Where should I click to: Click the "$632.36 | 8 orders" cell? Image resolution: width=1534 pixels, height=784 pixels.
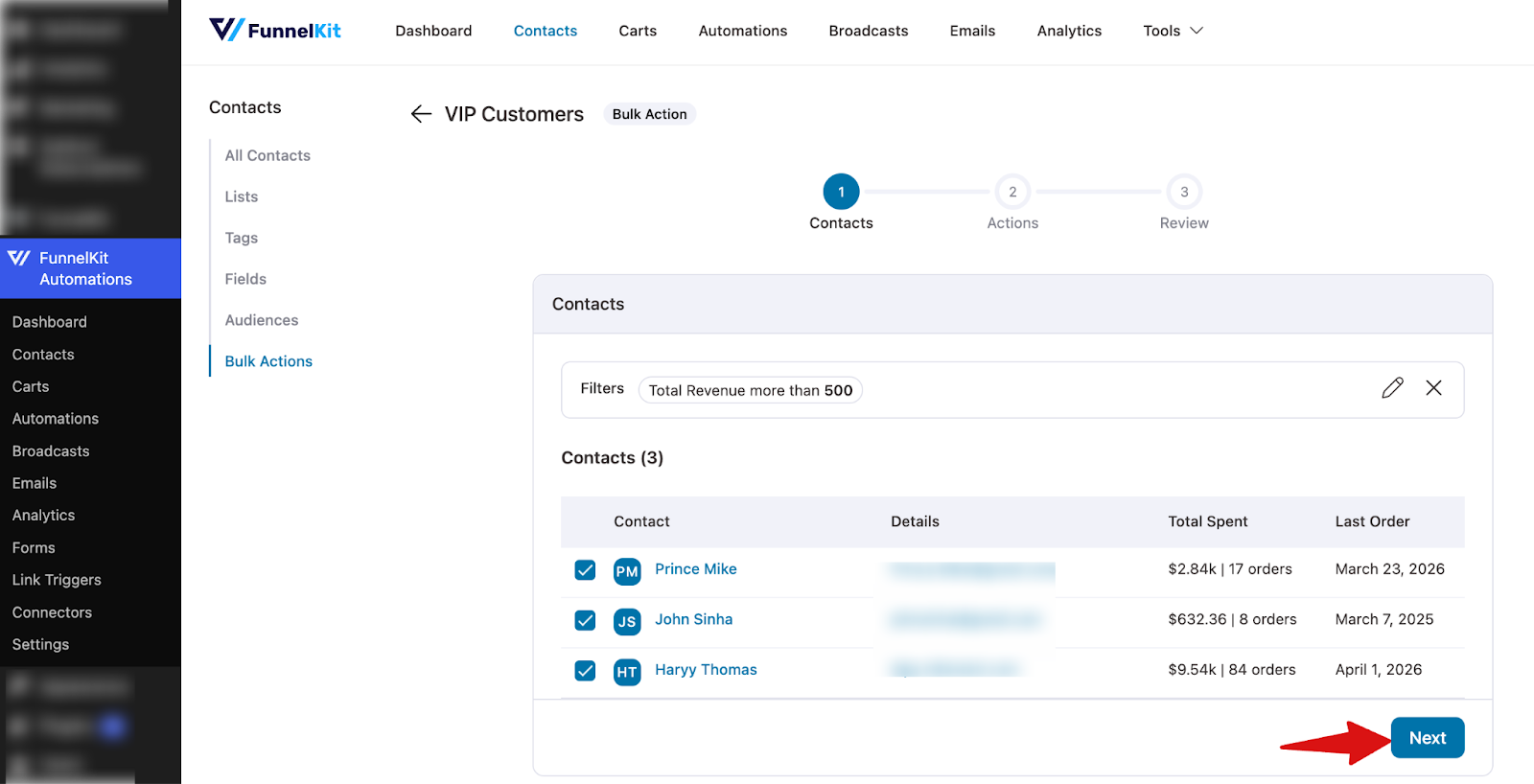point(1232,620)
